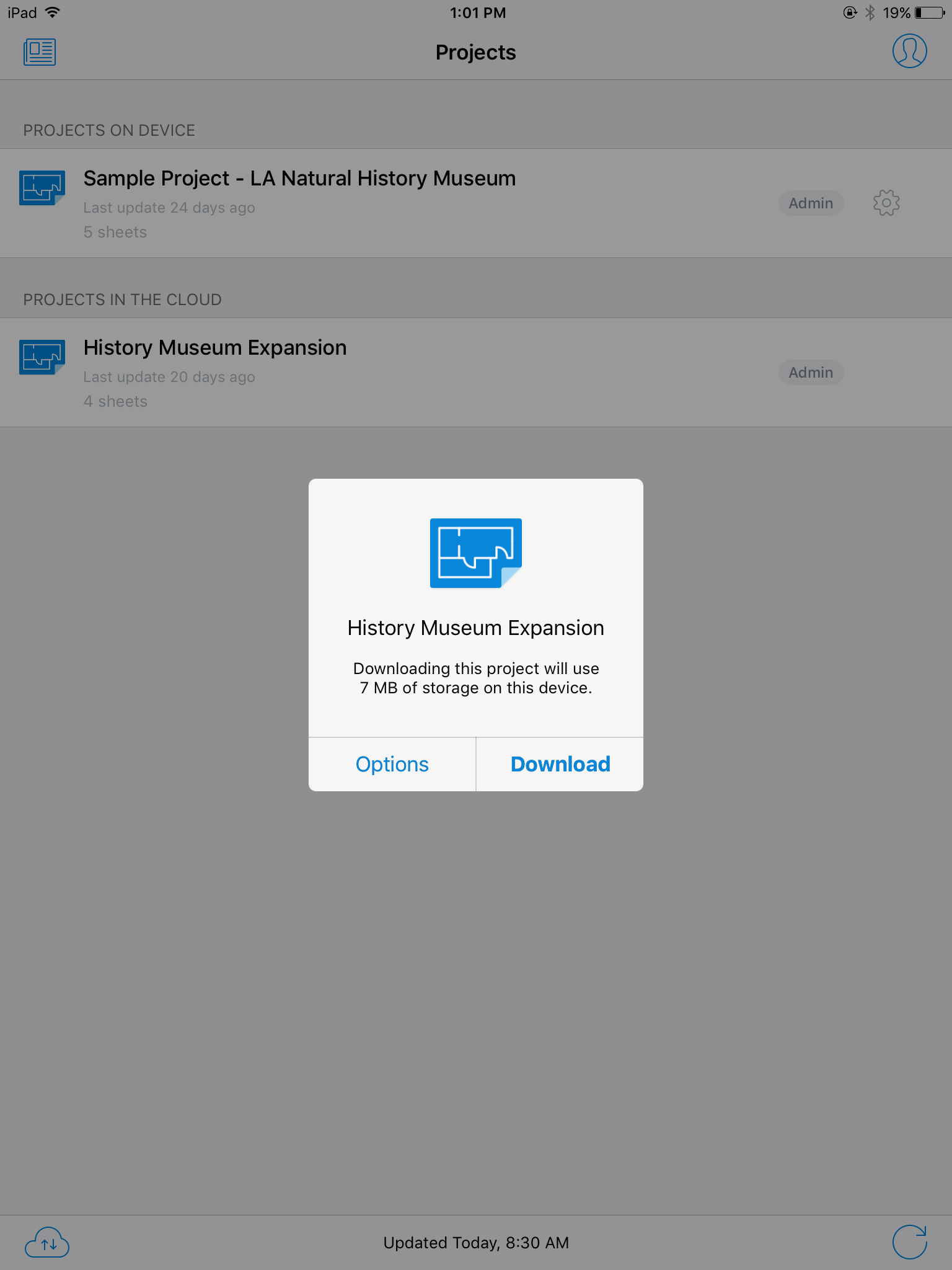Open the news feed icon in the header
This screenshot has width=952, height=1270.
point(40,52)
